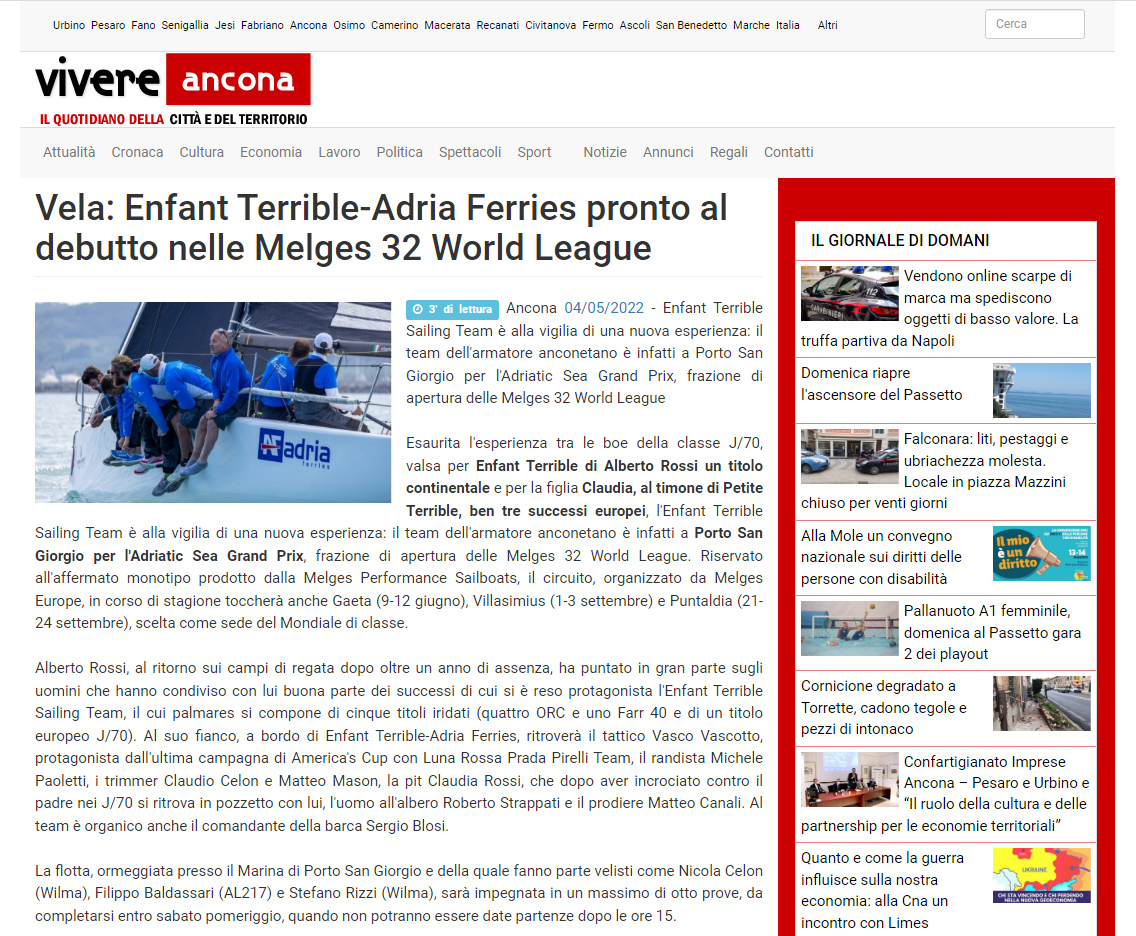The width and height of the screenshot is (1136, 936).
Task: Open the Altri cities dropdown
Action: tap(827, 25)
